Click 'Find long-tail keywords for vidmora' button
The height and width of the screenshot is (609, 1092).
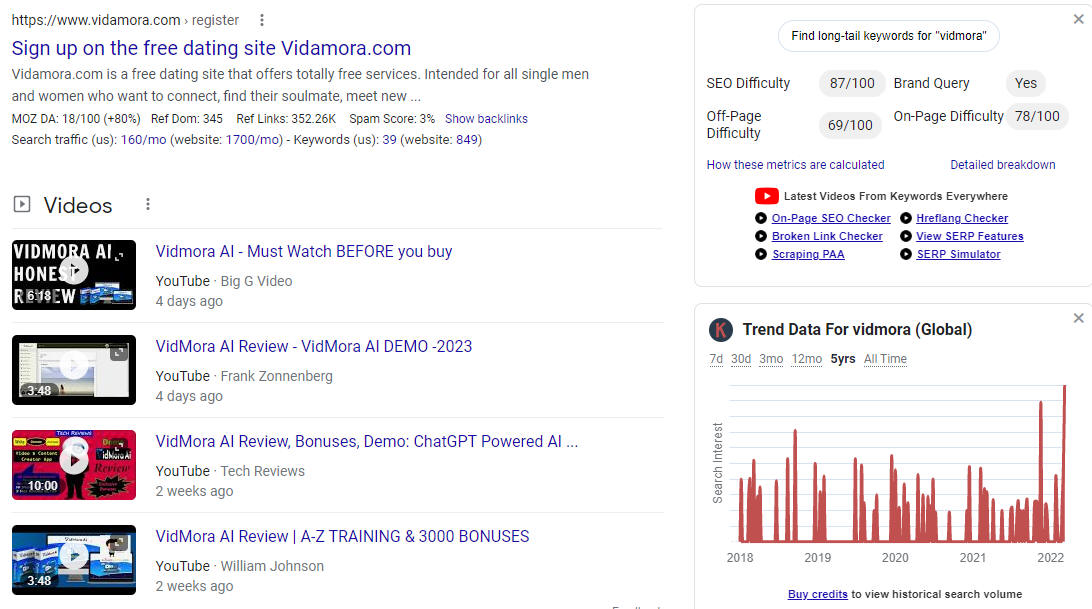(889, 36)
